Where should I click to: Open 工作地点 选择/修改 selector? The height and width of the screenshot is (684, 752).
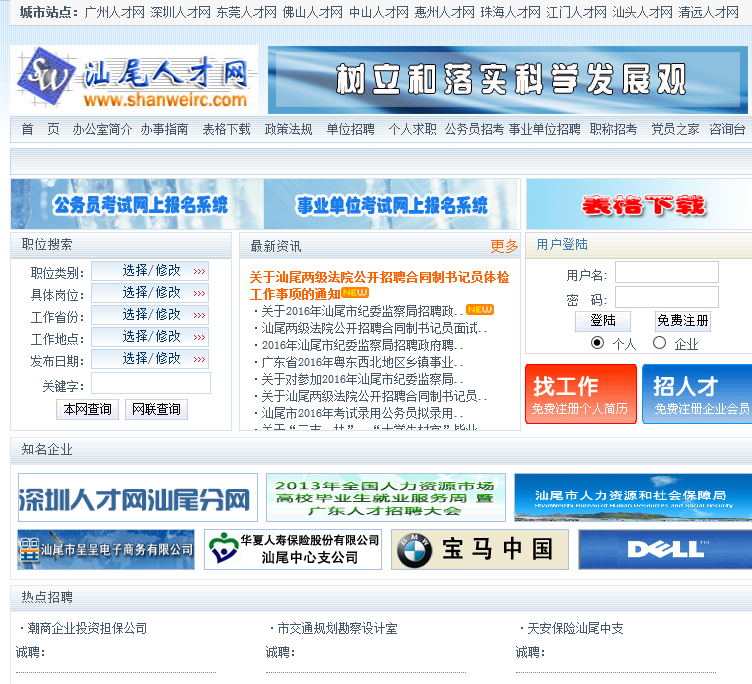pos(150,337)
